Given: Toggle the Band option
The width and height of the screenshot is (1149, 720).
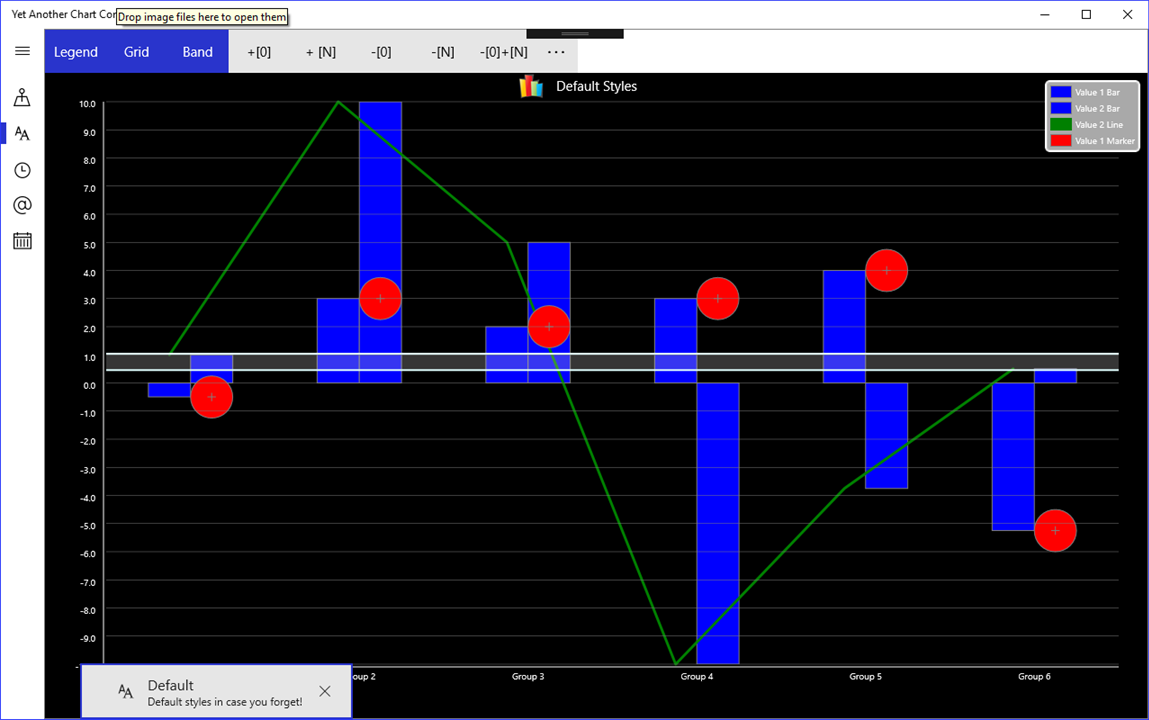Looking at the screenshot, I should point(198,52).
